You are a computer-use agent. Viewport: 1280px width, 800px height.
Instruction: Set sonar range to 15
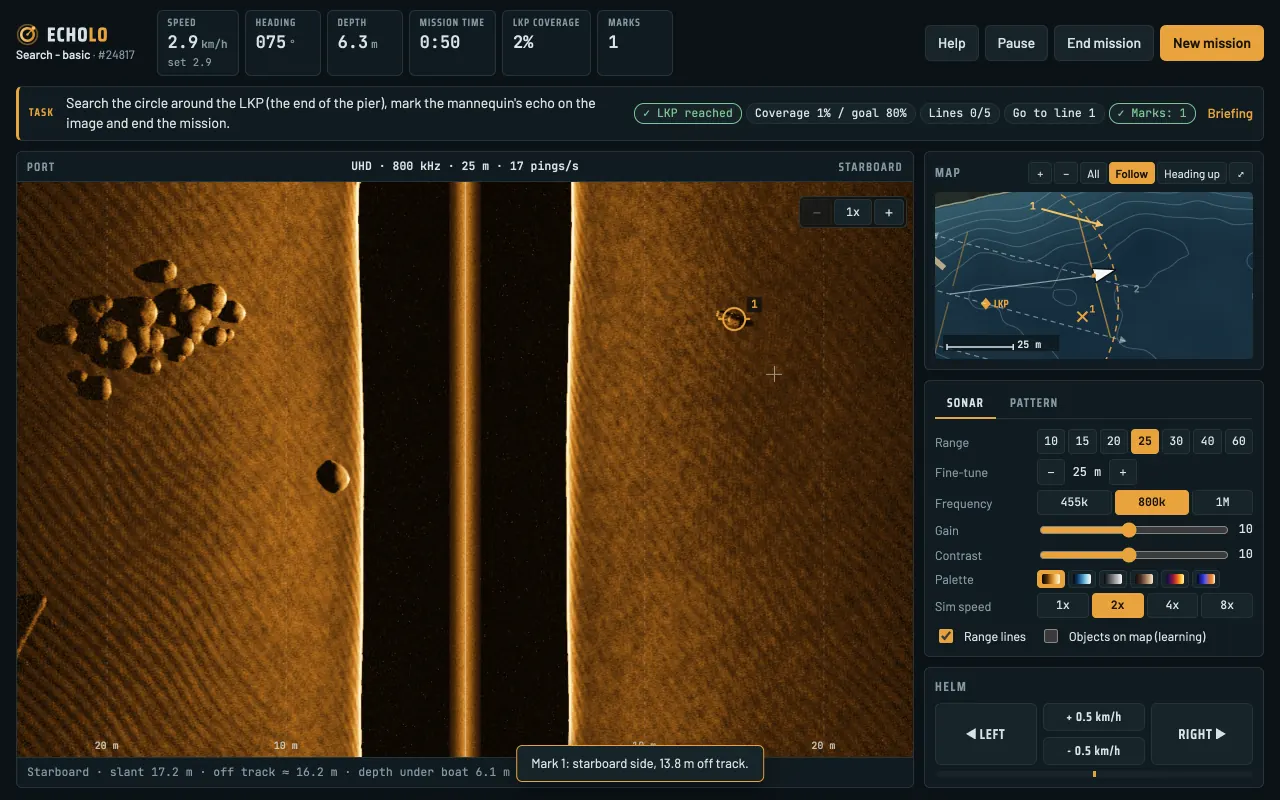(1082, 441)
